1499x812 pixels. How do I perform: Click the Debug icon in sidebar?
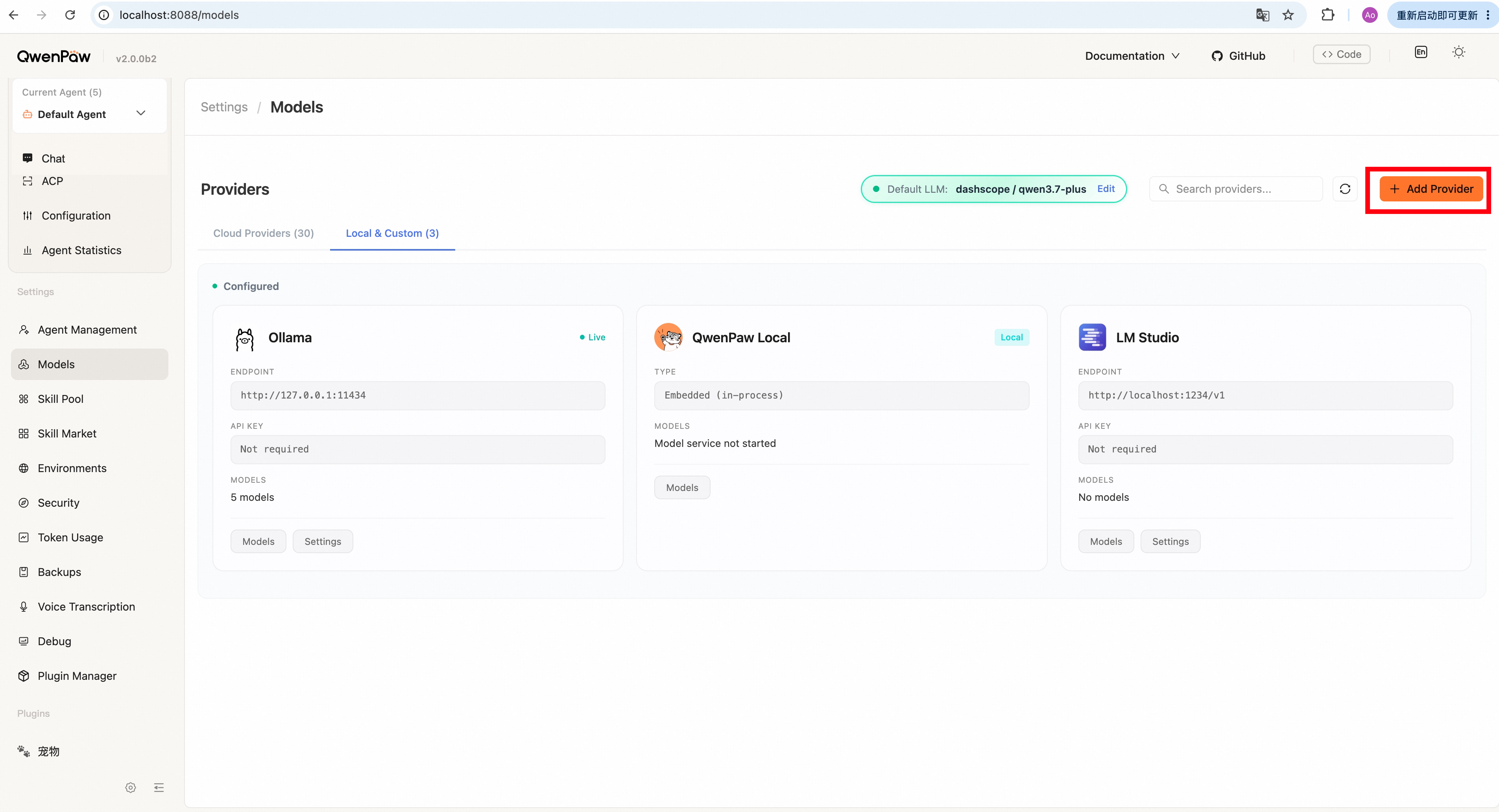coord(23,642)
